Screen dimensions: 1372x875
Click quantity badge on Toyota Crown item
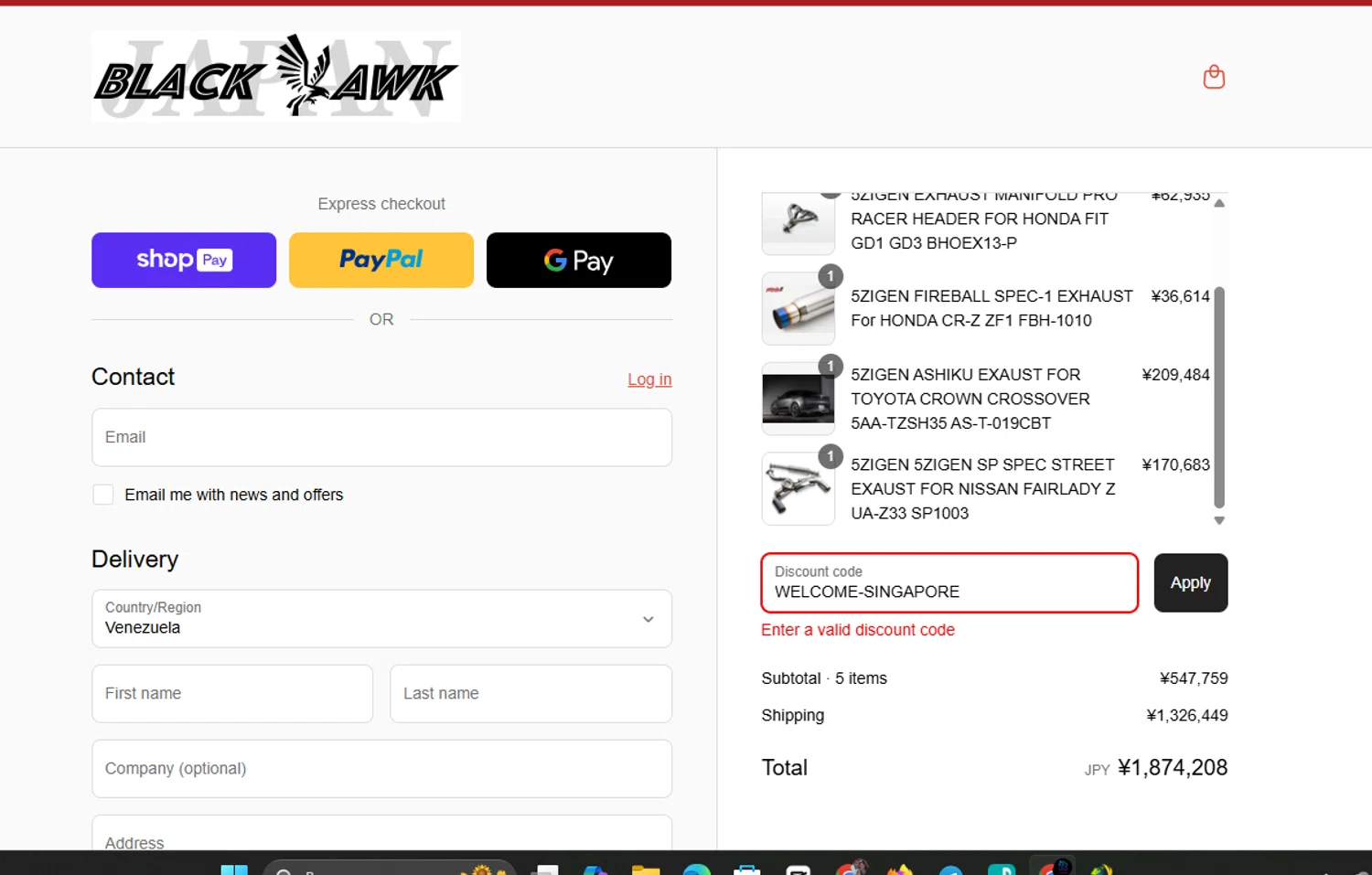(x=831, y=366)
